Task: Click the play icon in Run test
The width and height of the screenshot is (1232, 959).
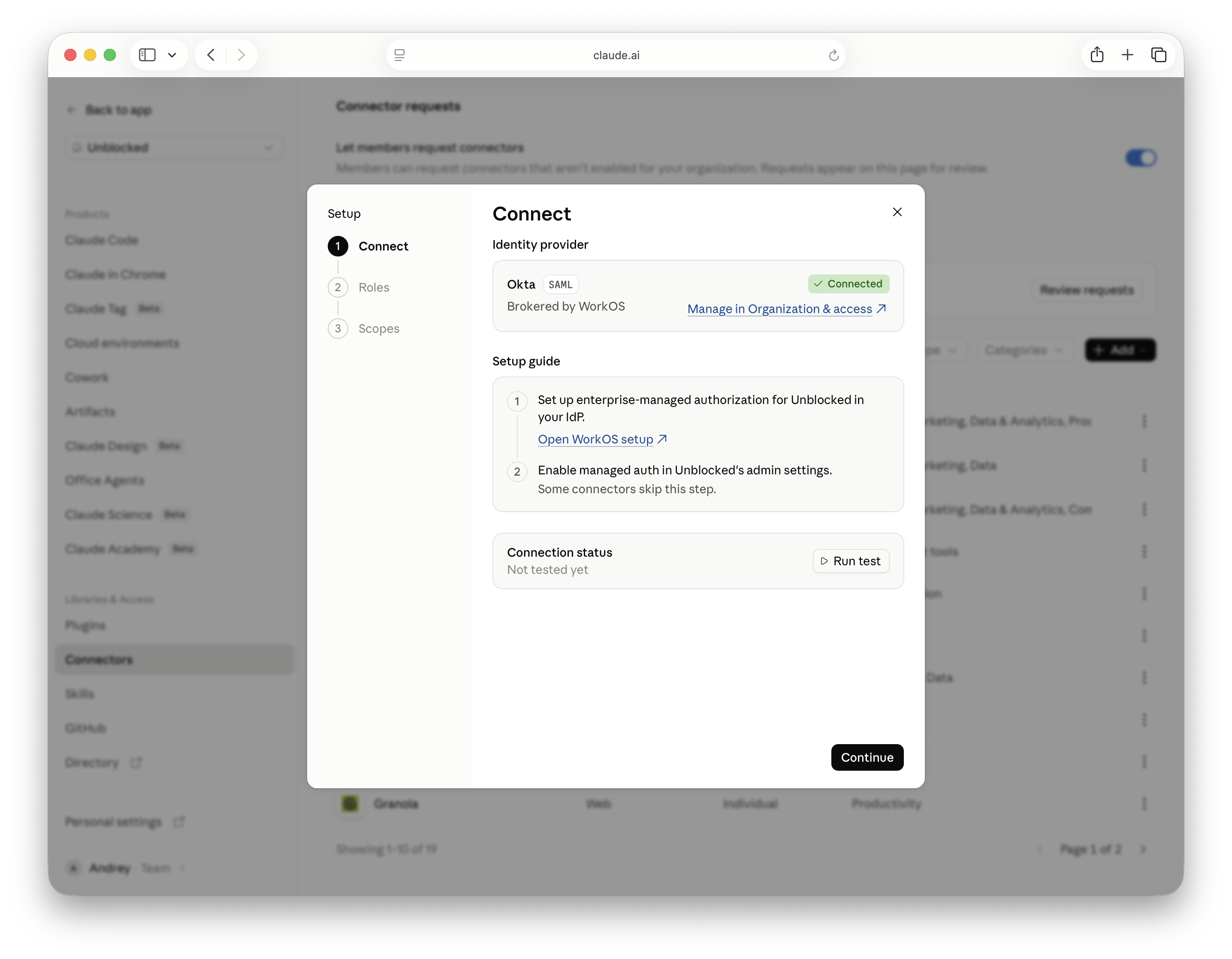Action: point(824,561)
